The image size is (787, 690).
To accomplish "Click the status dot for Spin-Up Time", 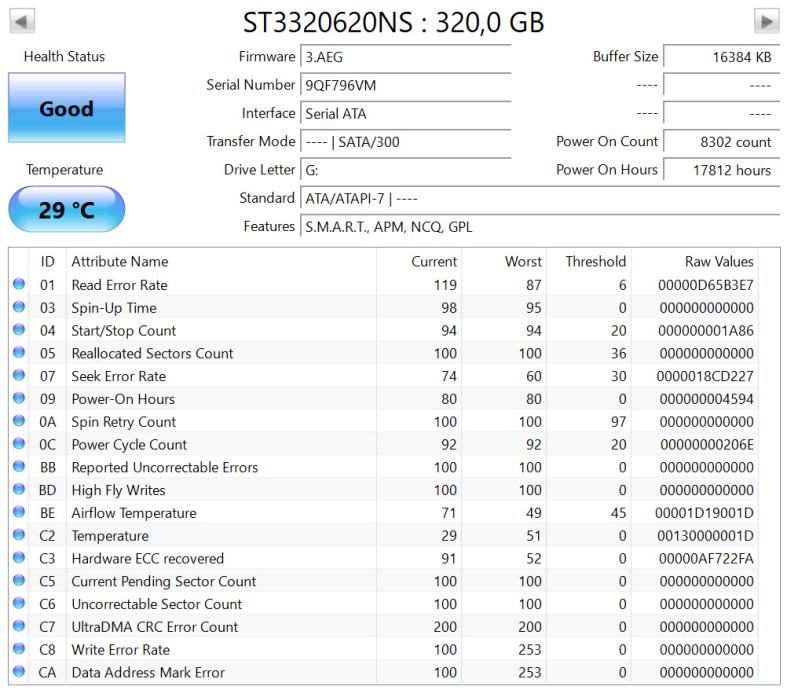I will pos(19,307).
